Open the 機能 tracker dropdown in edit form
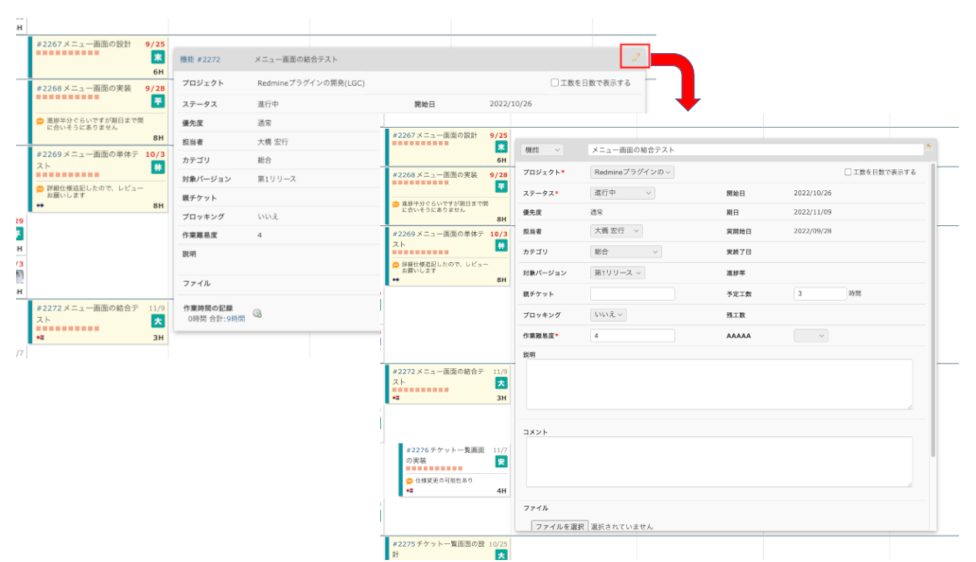 pos(542,149)
